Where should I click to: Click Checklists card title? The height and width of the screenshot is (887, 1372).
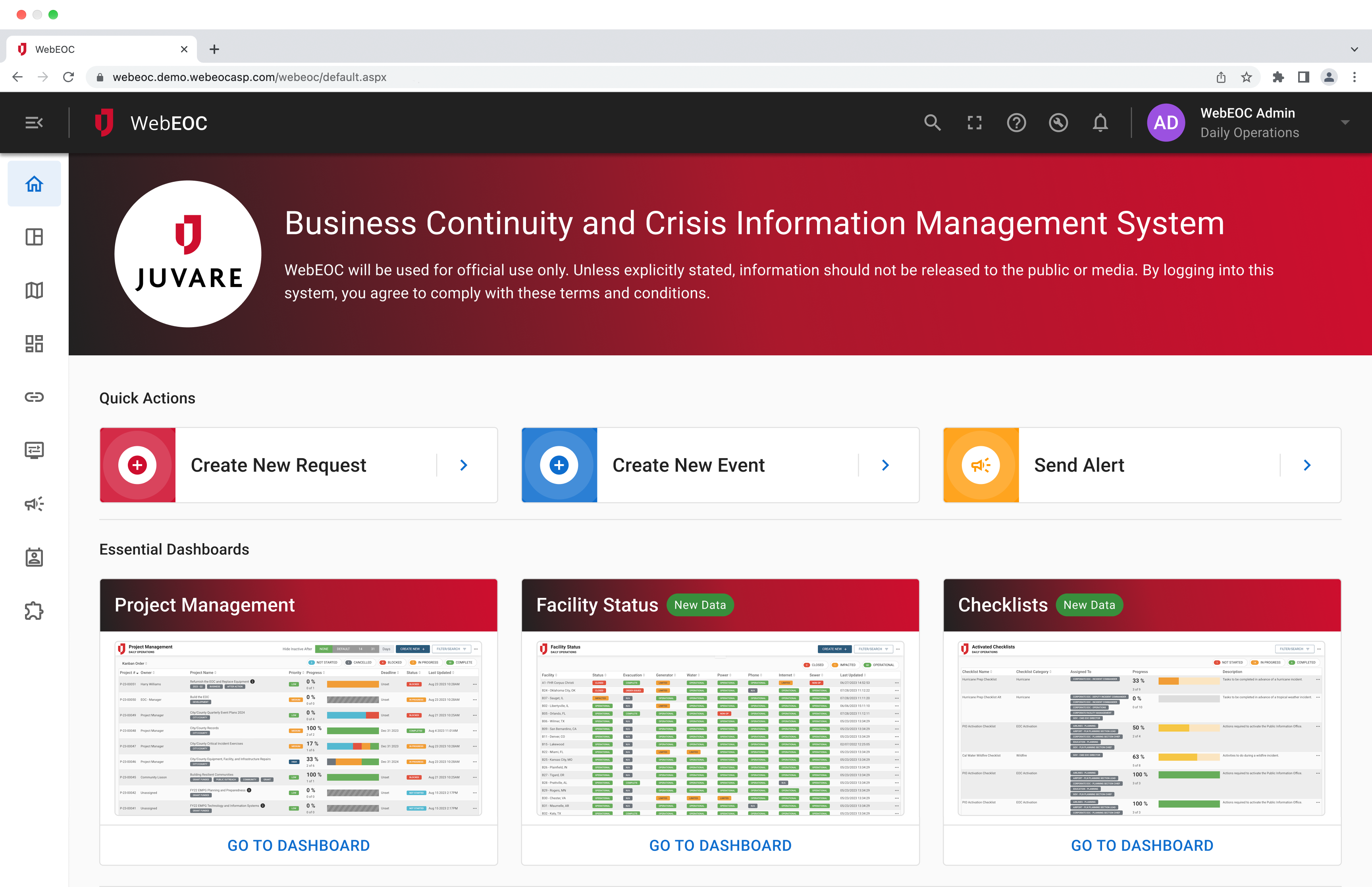coord(1002,605)
